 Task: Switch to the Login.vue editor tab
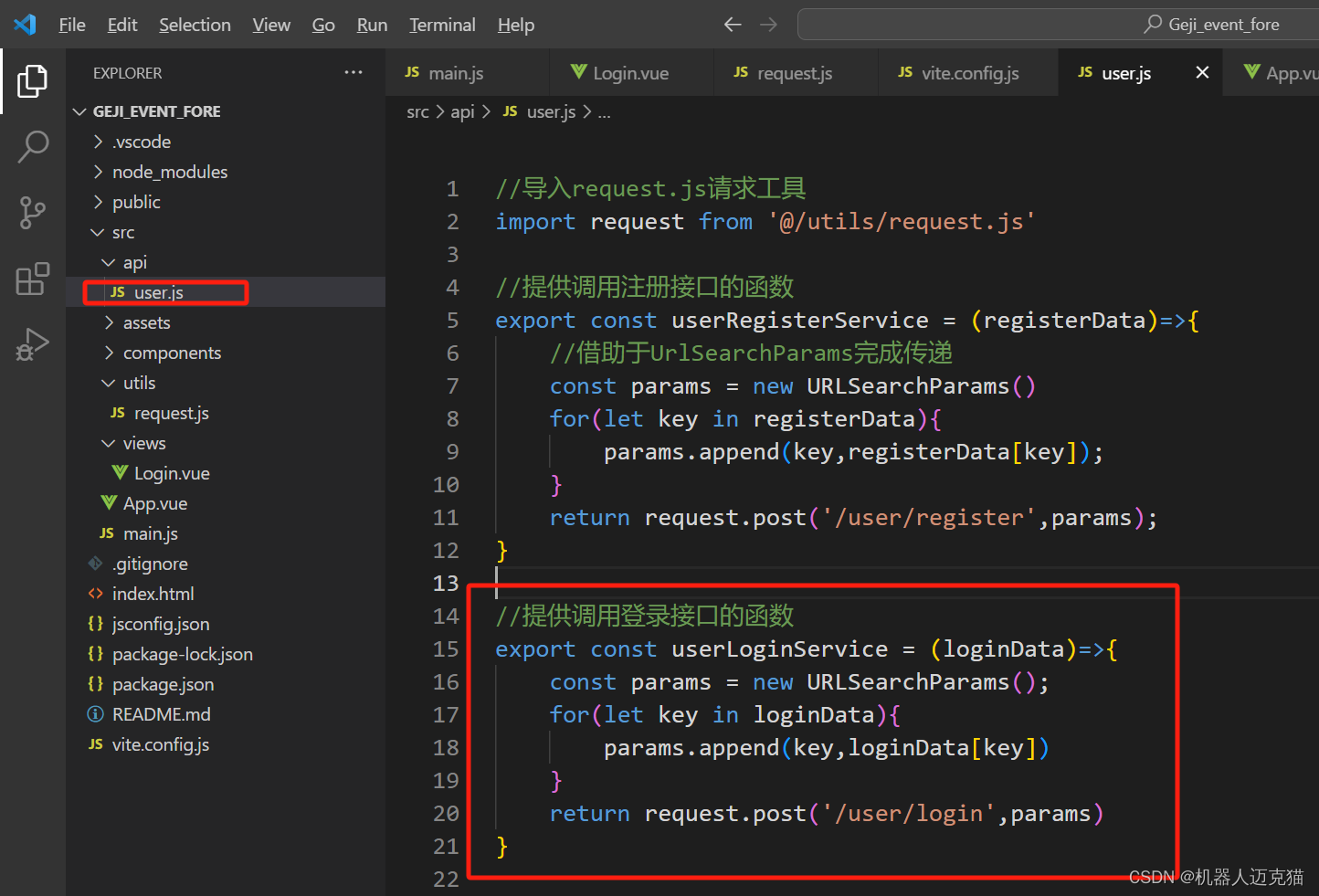pos(631,72)
